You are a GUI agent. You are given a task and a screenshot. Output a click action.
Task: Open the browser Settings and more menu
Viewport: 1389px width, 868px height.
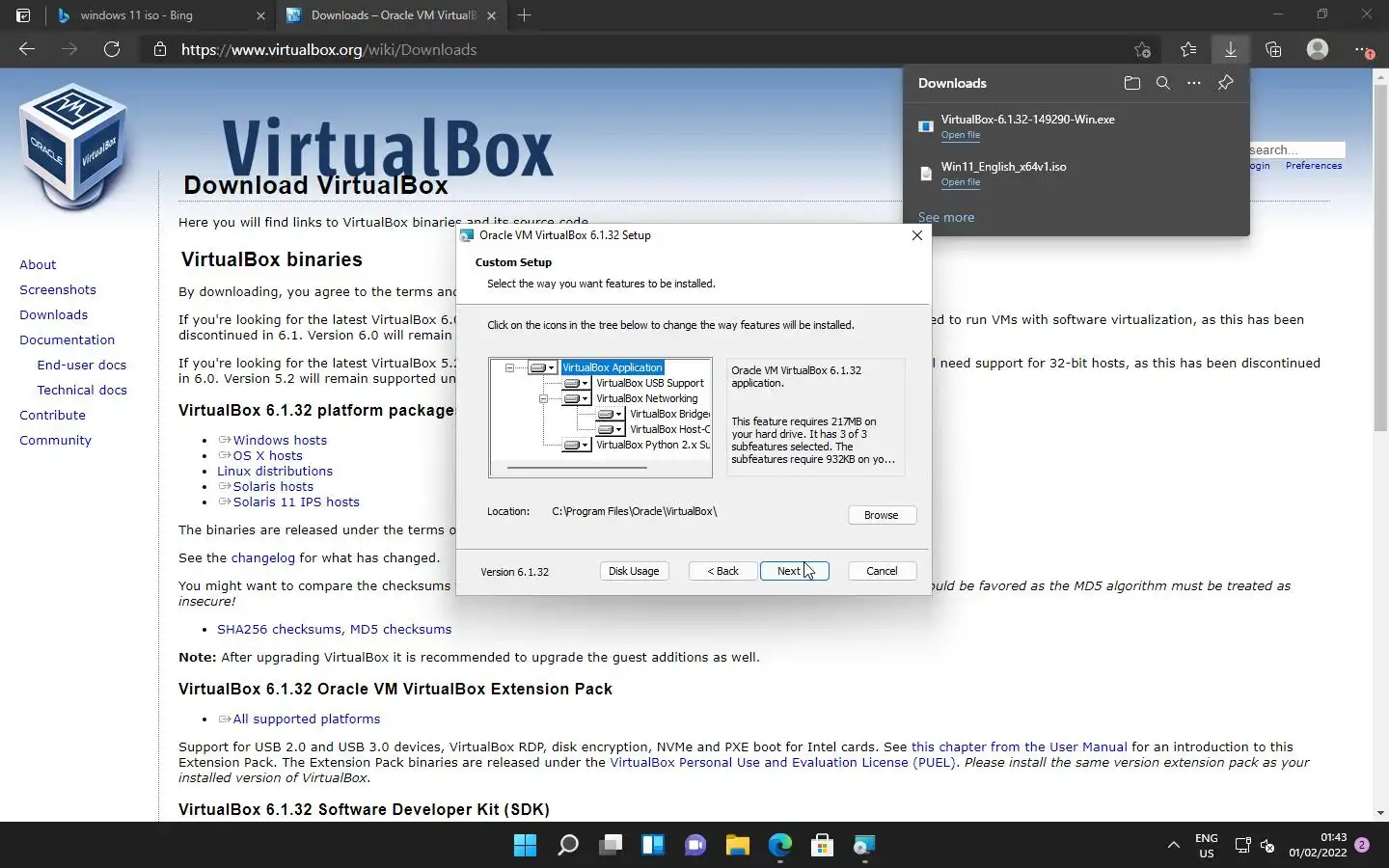[x=1362, y=49]
